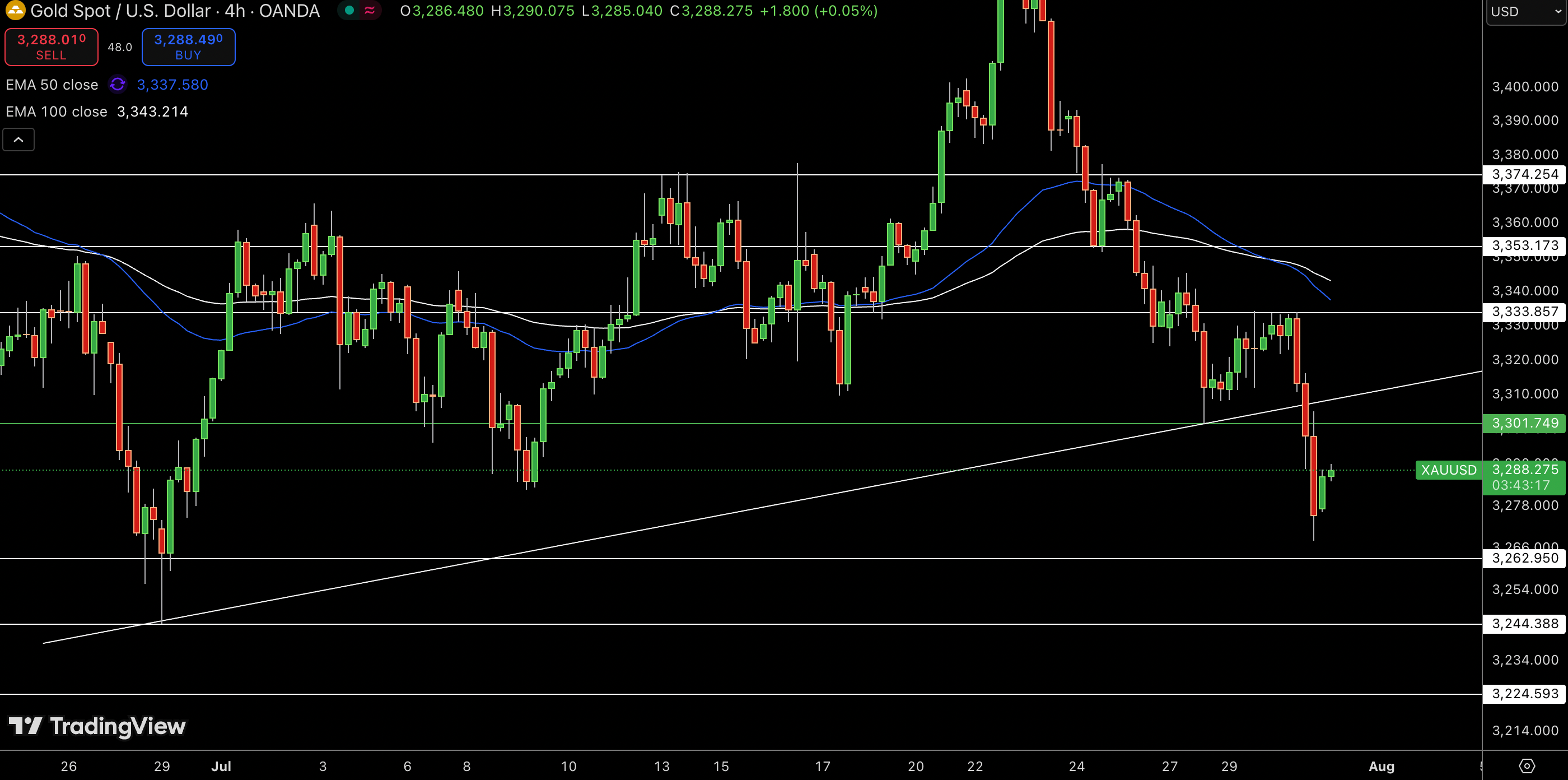Click the TradingView logo
This screenshot has width=1568, height=780.
point(97,726)
